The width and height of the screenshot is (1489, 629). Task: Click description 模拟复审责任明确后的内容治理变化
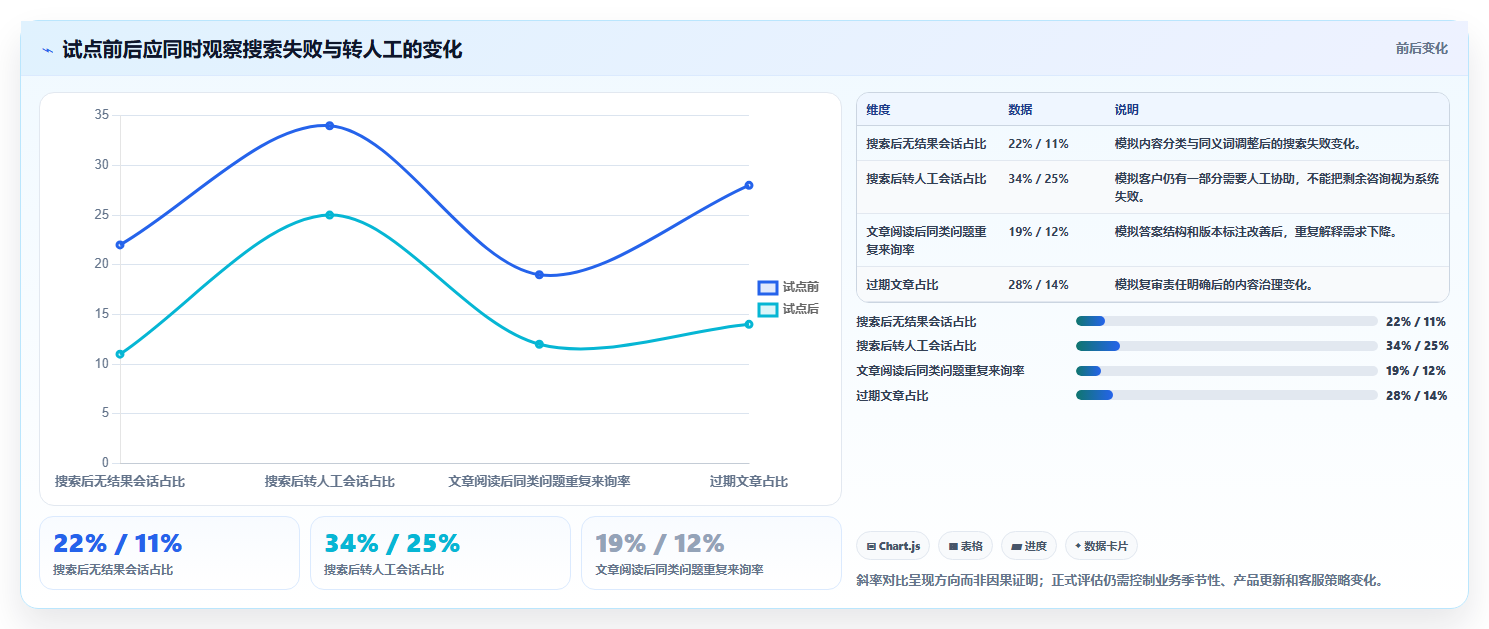[x=1213, y=285]
